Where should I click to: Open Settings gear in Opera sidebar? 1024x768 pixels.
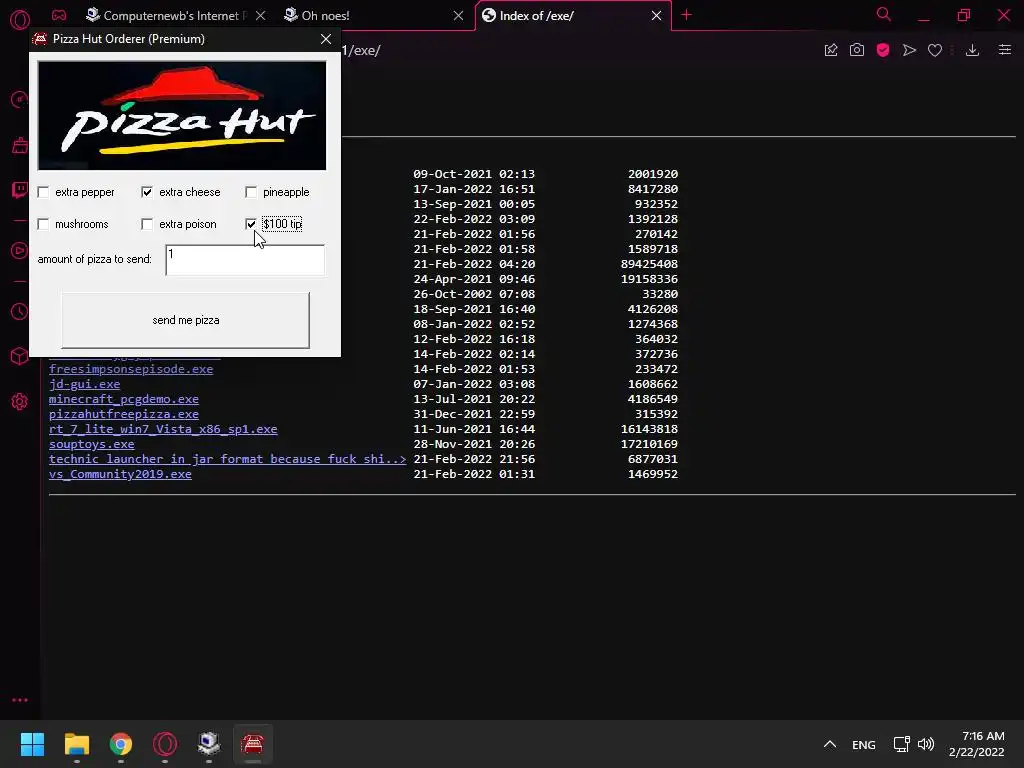pyautogui.click(x=20, y=402)
